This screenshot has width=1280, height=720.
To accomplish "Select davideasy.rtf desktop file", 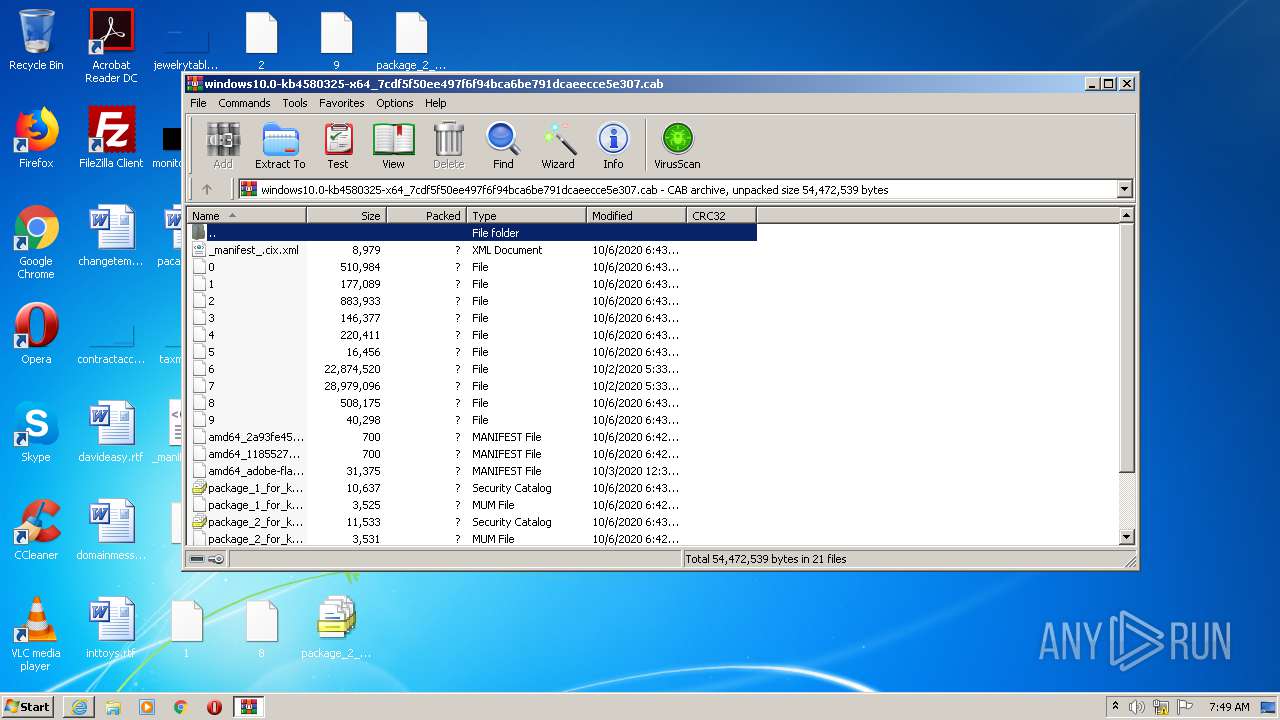I will [111, 432].
